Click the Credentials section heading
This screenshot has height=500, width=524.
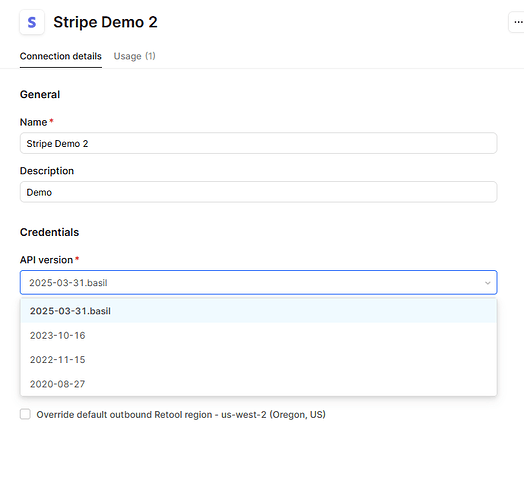pyautogui.click(x=49, y=232)
